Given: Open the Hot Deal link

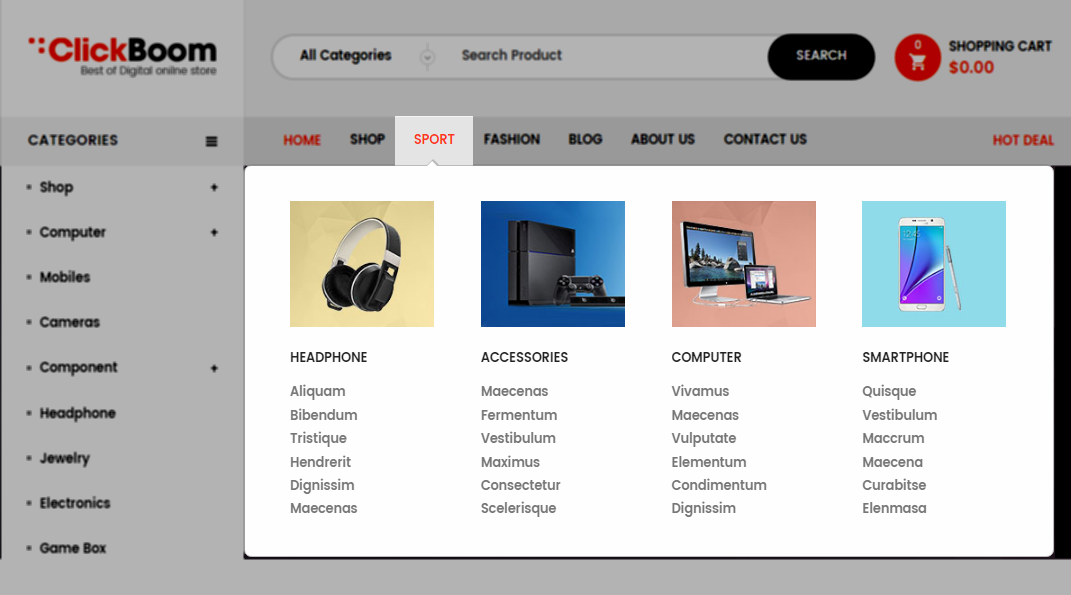Looking at the screenshot, I should click(x=1023, y=140).
